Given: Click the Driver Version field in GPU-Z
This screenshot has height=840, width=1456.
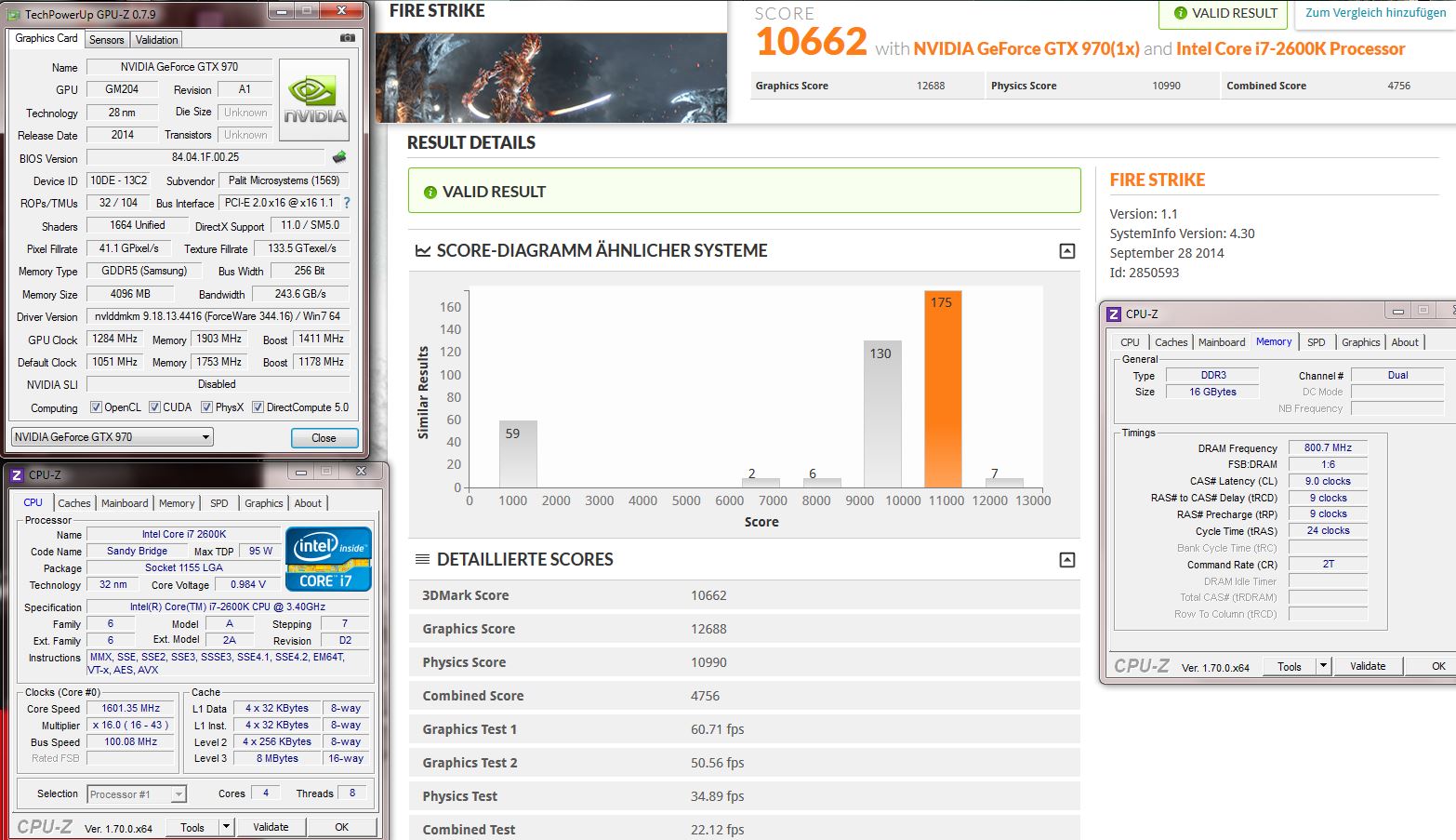Looking at the screenshot, I should pyautogui.click(x=218, y=316).
